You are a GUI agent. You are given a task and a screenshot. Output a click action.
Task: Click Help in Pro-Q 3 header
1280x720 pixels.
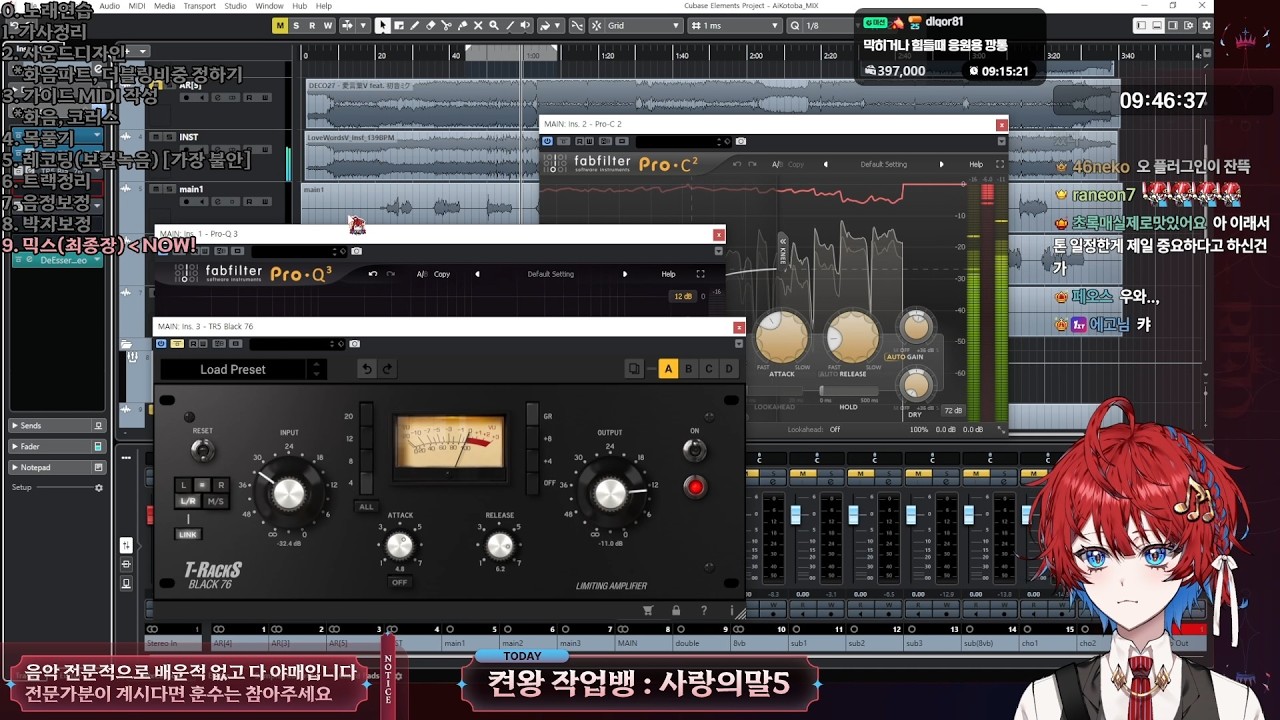[x=668, y=274]
